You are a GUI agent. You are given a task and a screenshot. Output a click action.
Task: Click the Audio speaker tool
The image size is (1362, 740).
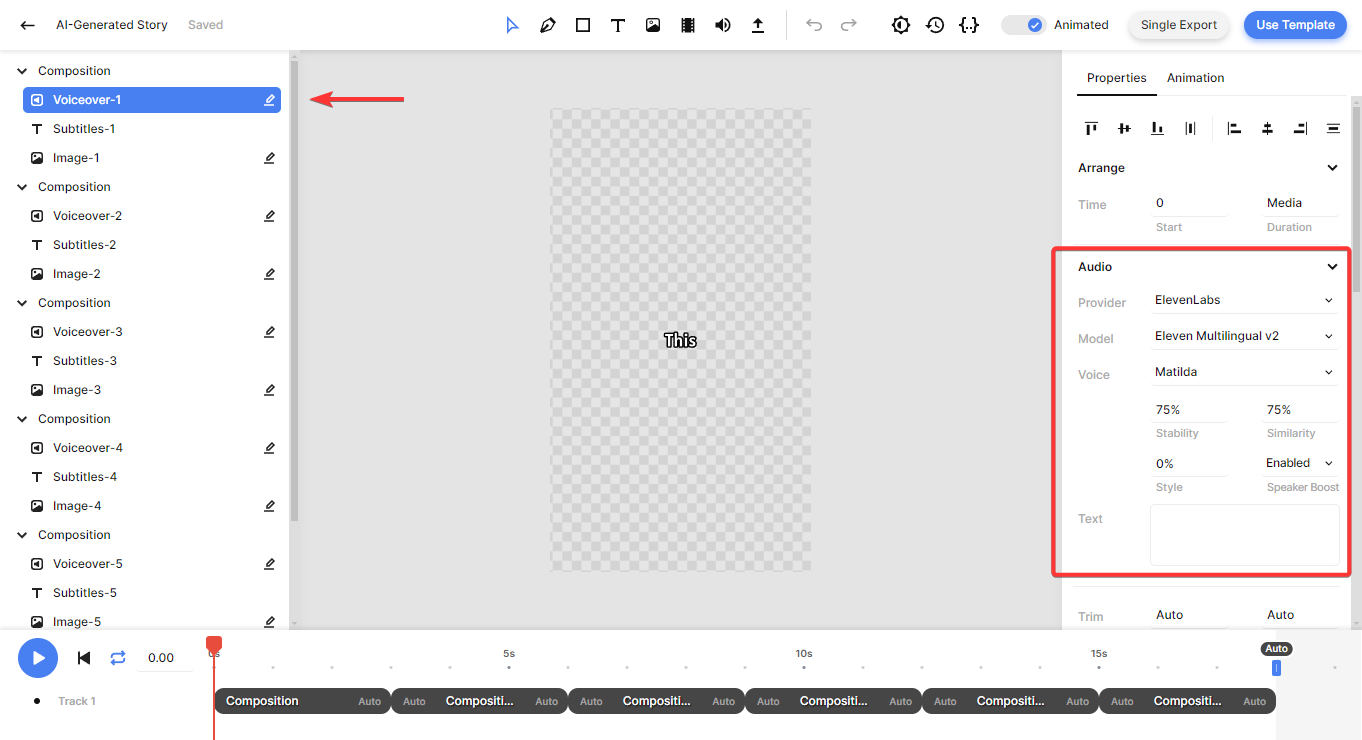(x=723, y=25)
